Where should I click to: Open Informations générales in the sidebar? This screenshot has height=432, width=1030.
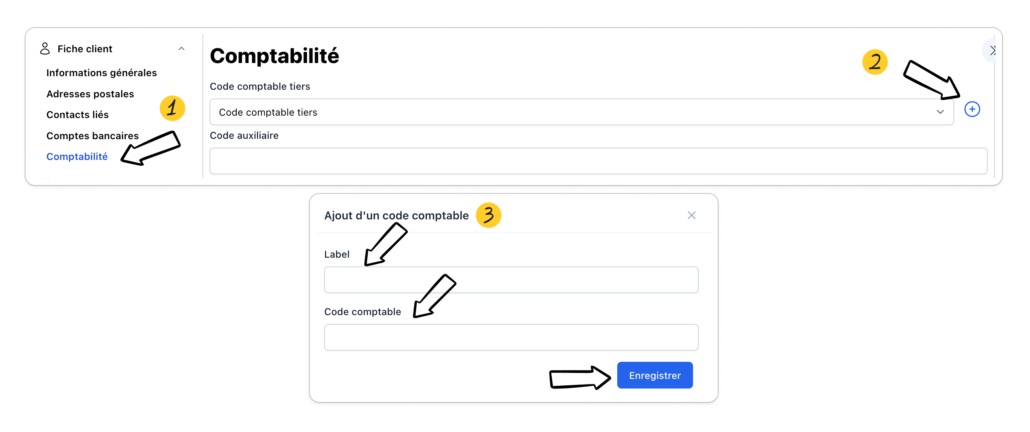[101, 72]
